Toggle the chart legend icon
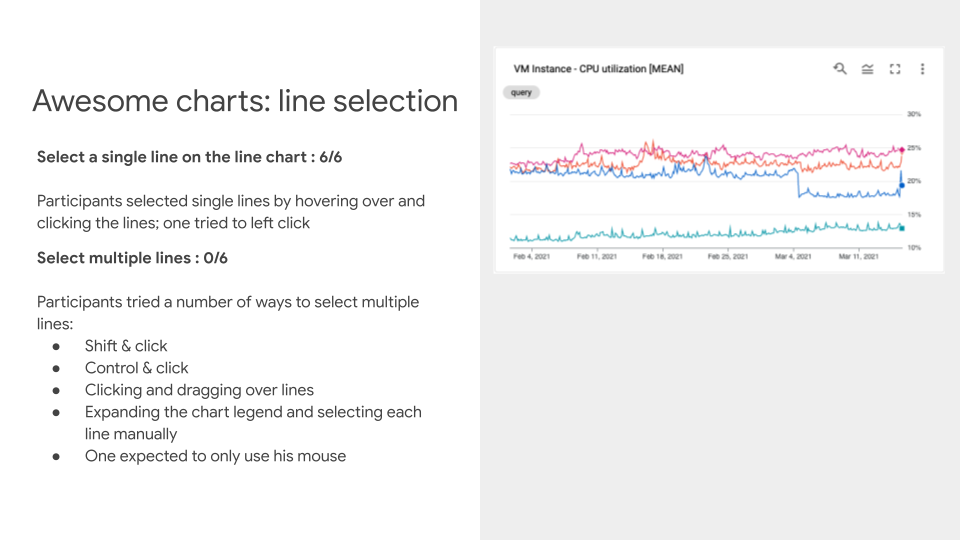Screen dimensions: 960x540 click(867, 69)
